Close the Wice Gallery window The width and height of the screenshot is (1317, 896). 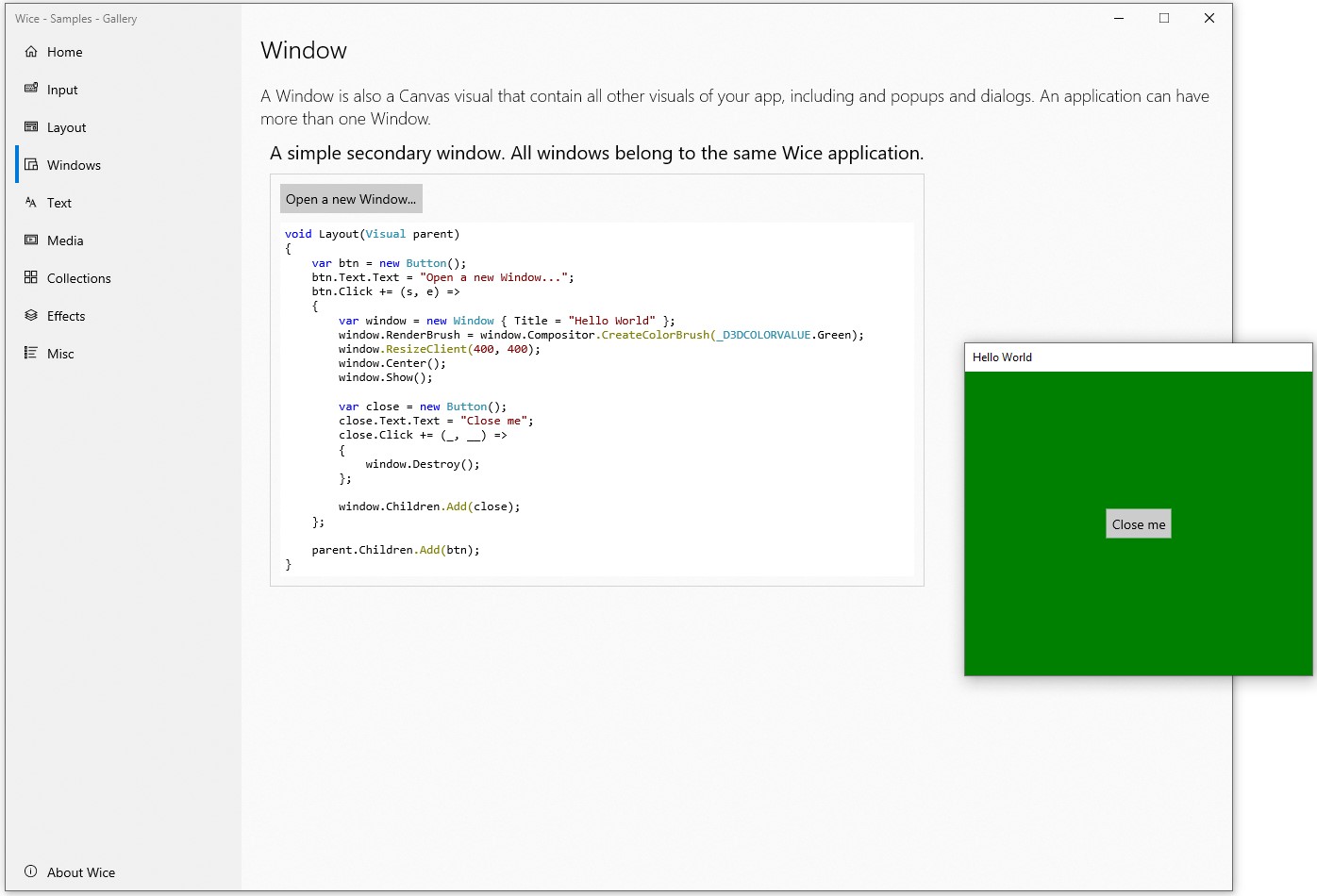[1209, 18]
